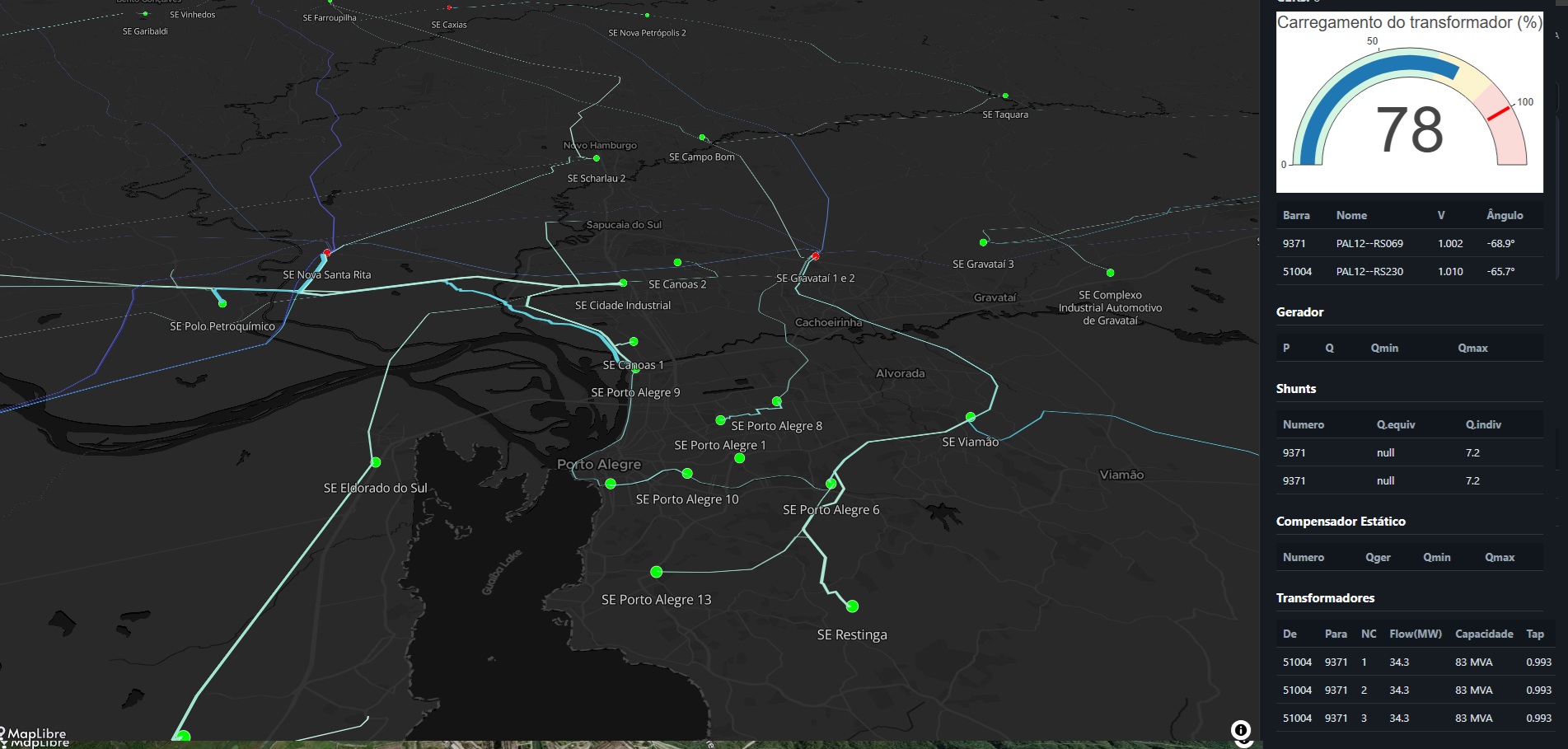Open the map attribution info icon
Viewport: 1568px width, 749px height.
pyautogui.click(x=1241, y=730)
